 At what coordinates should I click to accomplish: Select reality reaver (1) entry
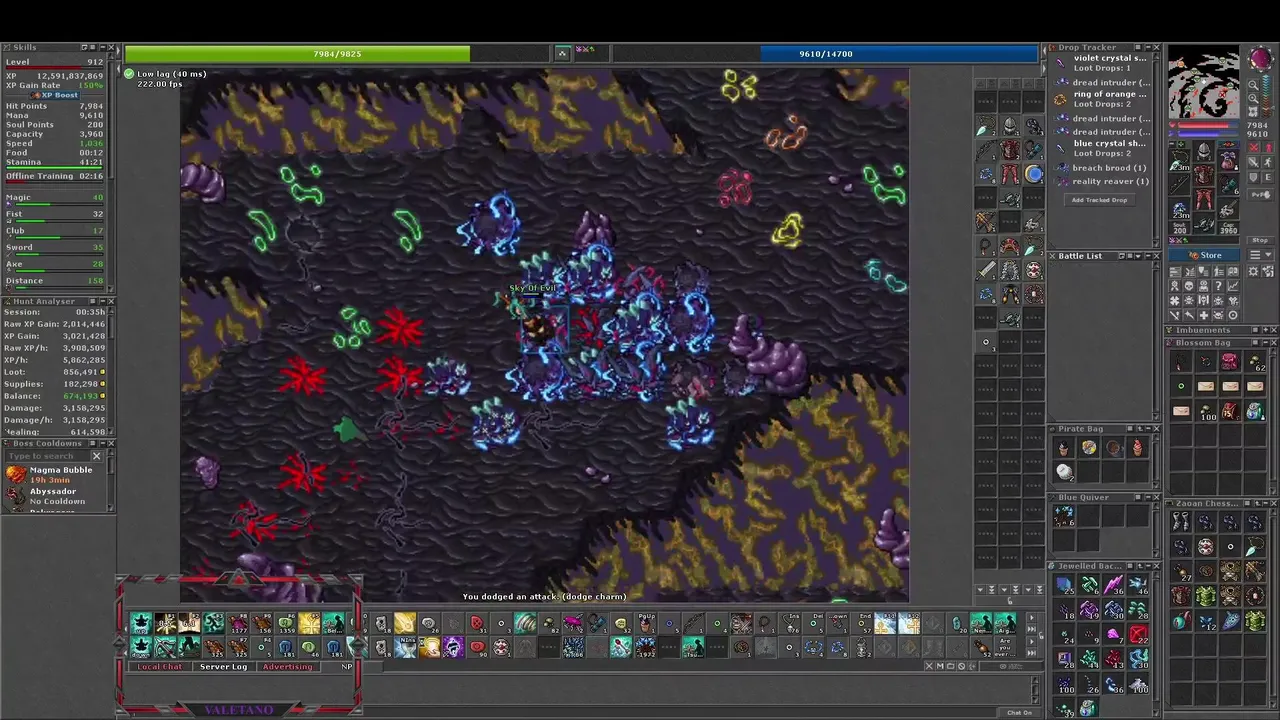point(1100,181)
